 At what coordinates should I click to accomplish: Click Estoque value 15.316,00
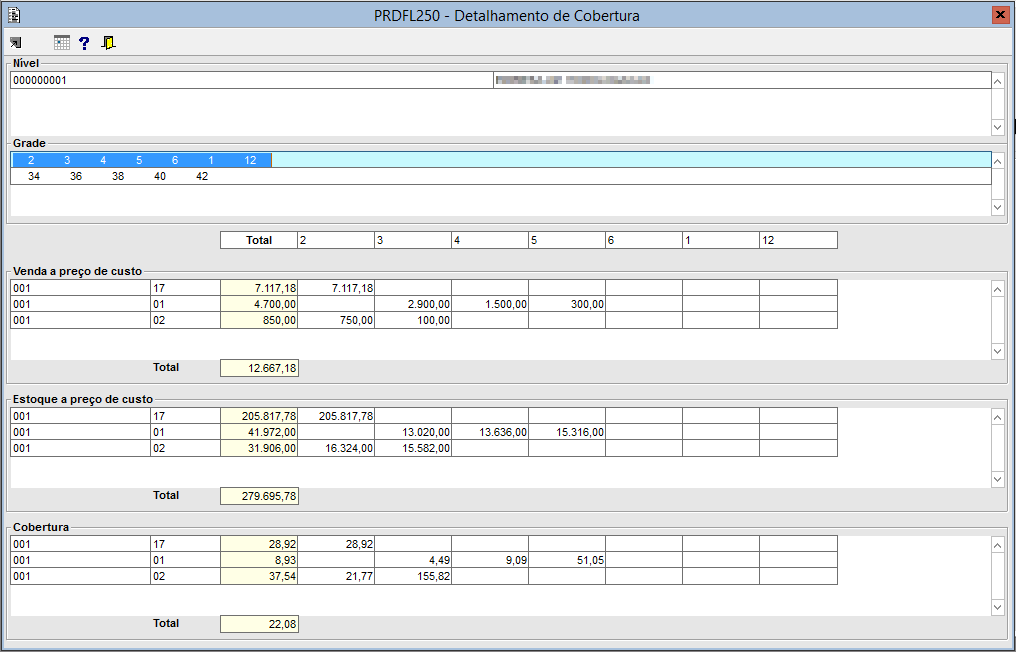tap(567, 432)
